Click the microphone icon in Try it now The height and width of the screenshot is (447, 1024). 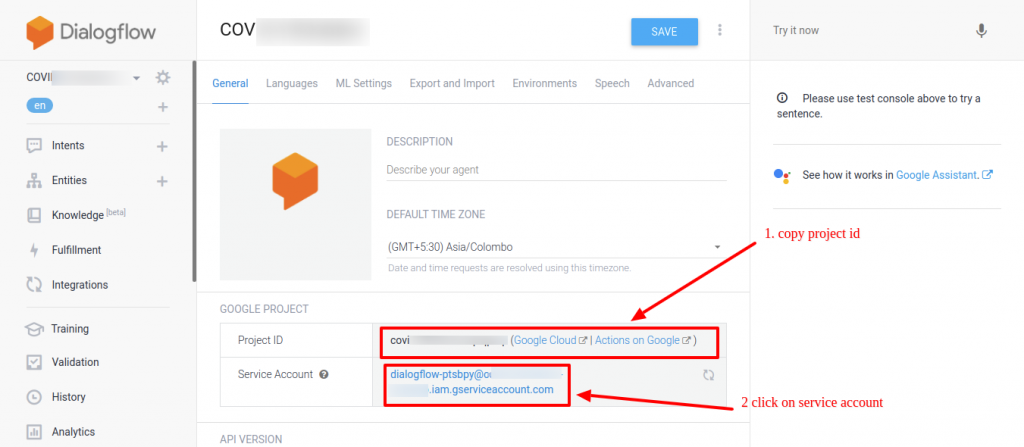pos(981,31)
